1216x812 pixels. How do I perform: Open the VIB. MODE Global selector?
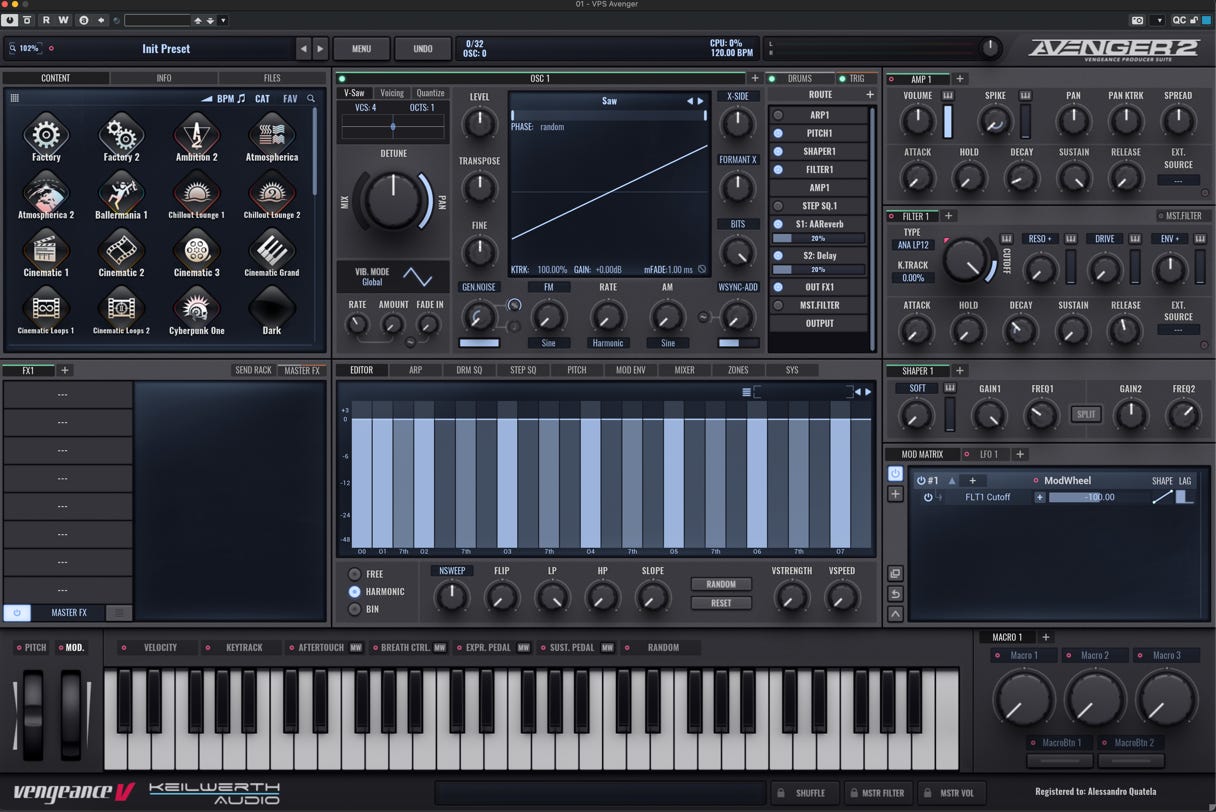coord(372,282)
